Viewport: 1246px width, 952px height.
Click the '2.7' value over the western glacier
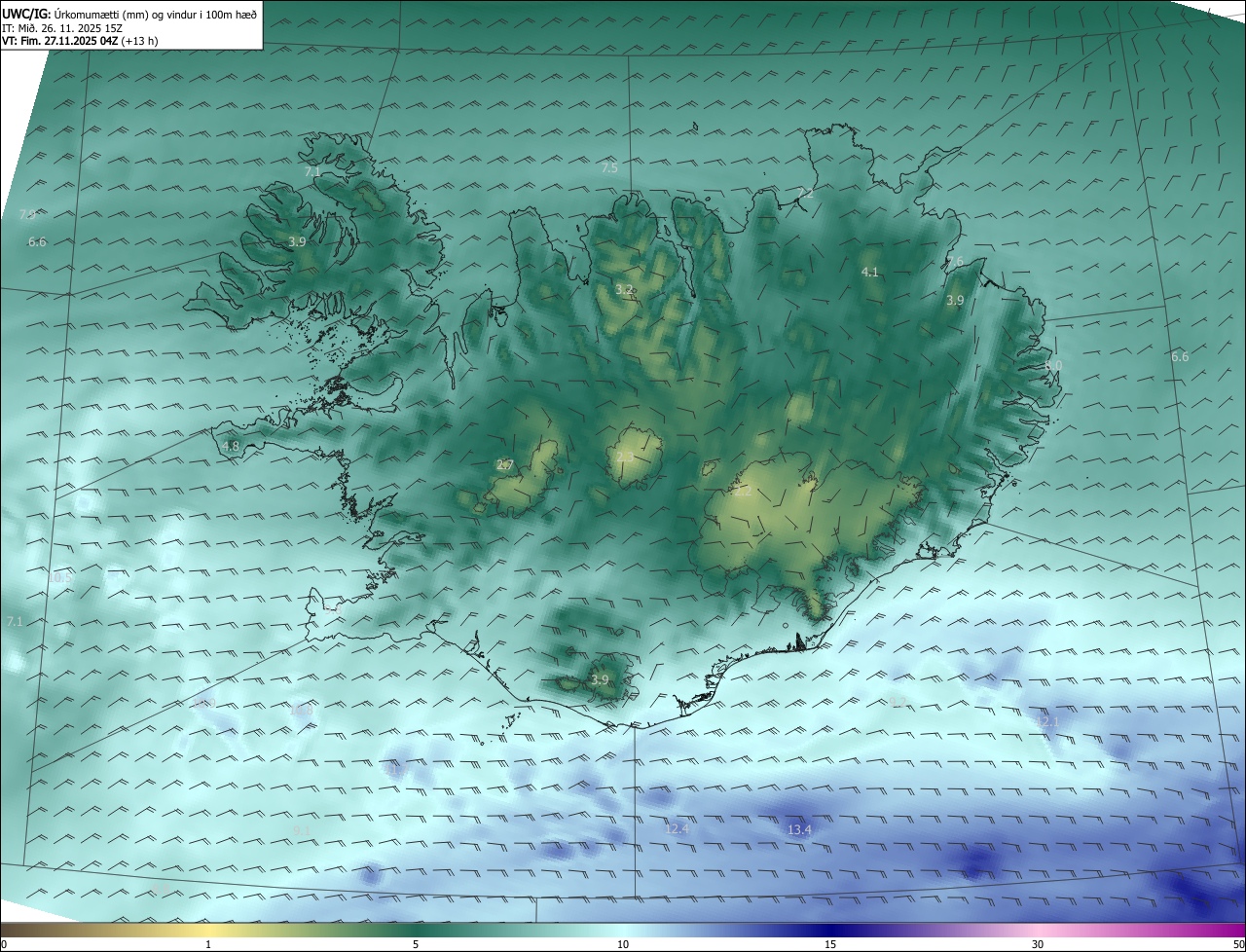pos(504,465)
